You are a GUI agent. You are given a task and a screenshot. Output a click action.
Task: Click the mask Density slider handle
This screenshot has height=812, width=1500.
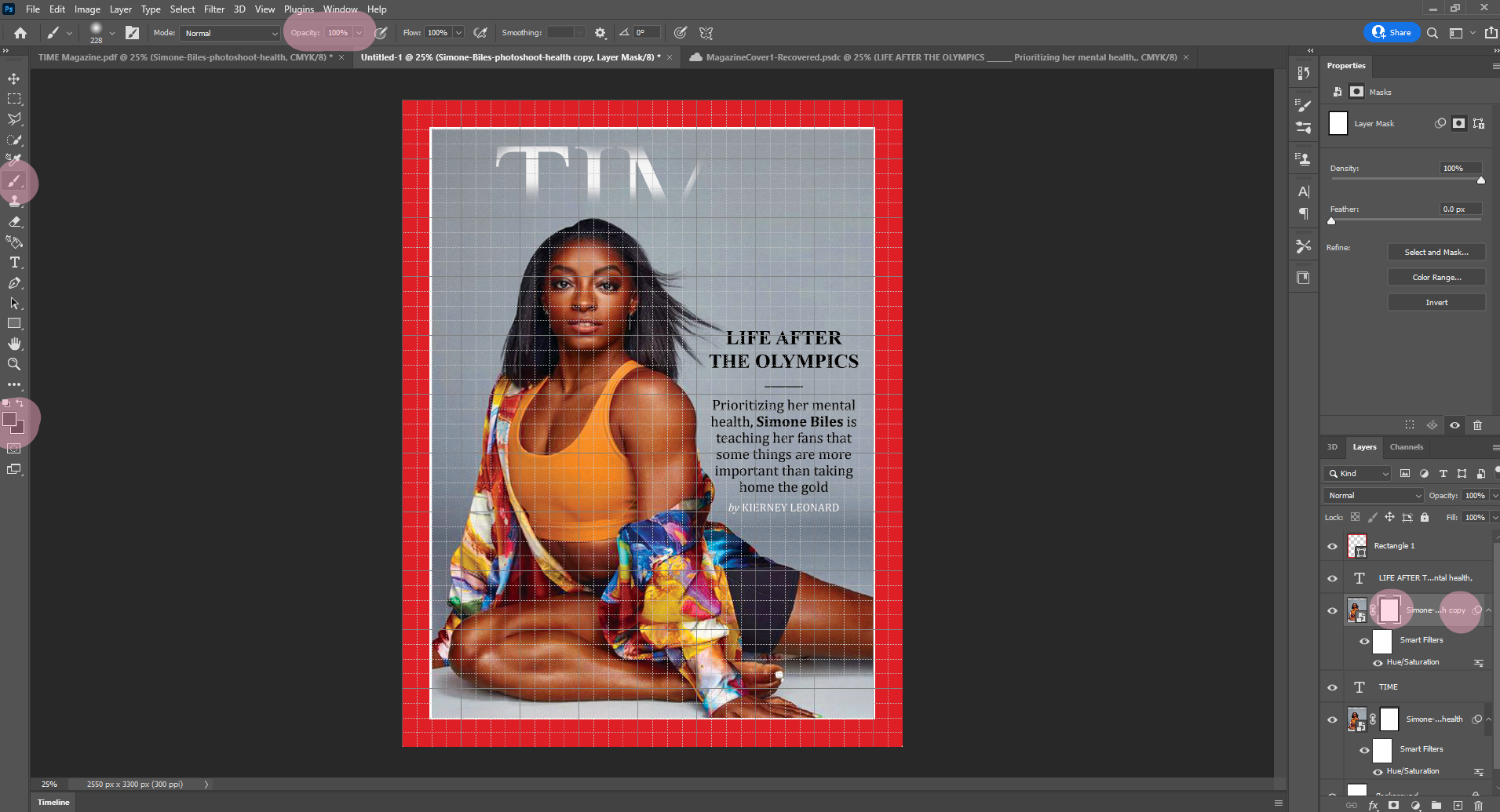click(1481, 180)
